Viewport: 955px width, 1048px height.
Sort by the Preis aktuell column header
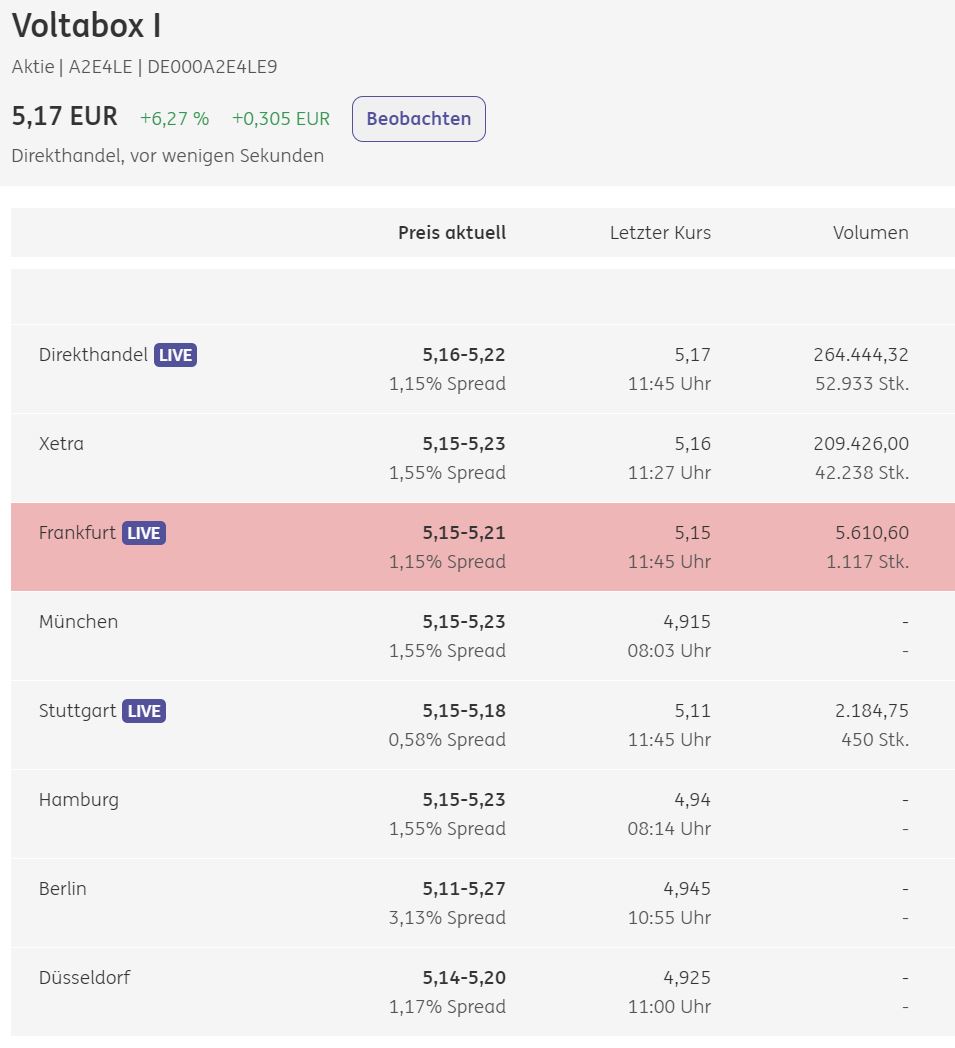tap(452, 232)
